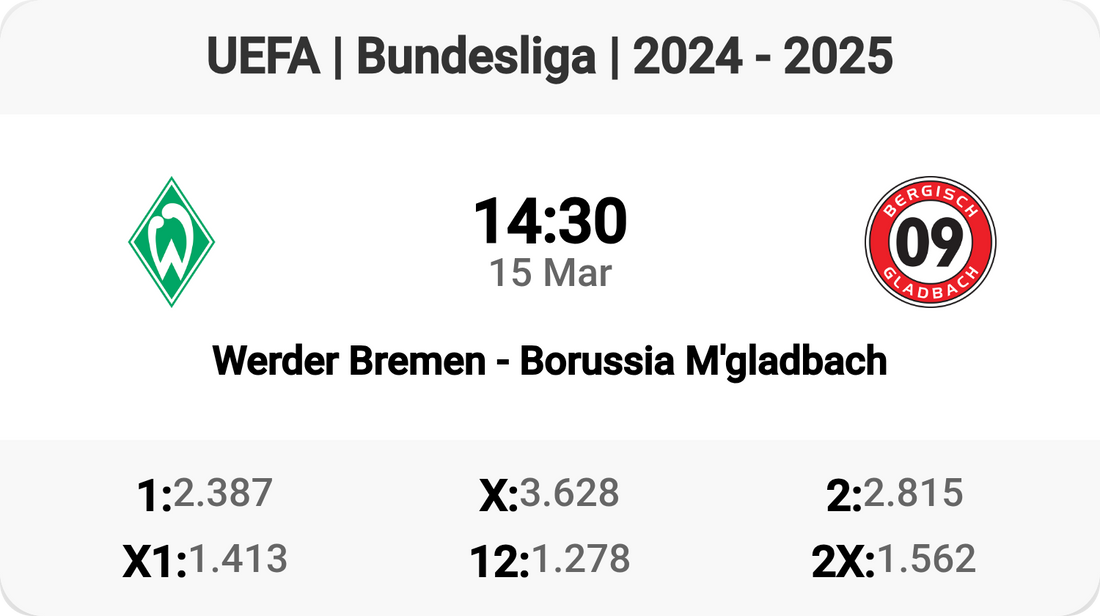Click the bold "2:" outcome label
This screenshot has width=1100, height=616.
[x=843, y=496]
